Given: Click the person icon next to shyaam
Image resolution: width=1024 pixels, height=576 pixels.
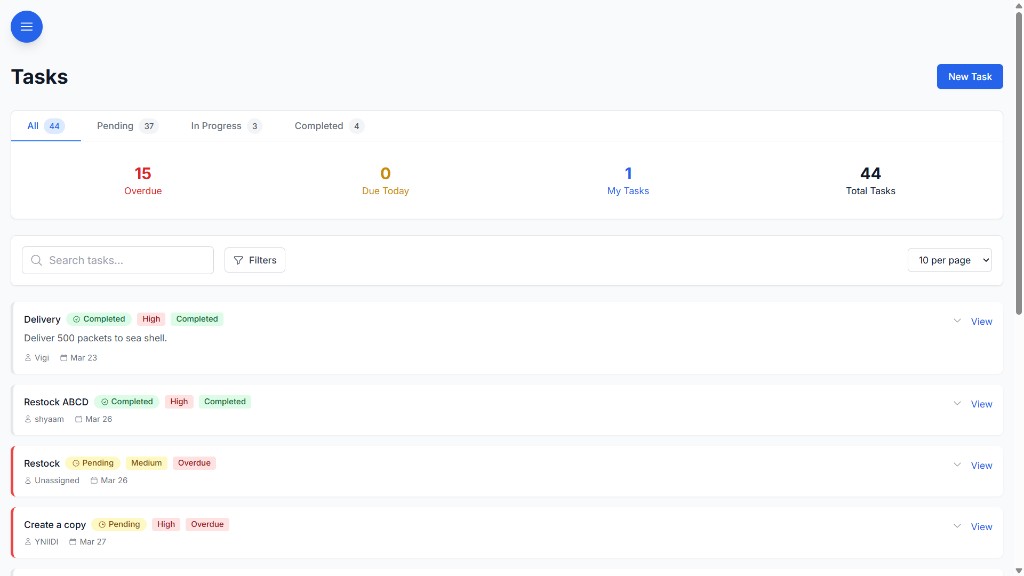Looking at the screenshot, I should [x=28, y=419].
